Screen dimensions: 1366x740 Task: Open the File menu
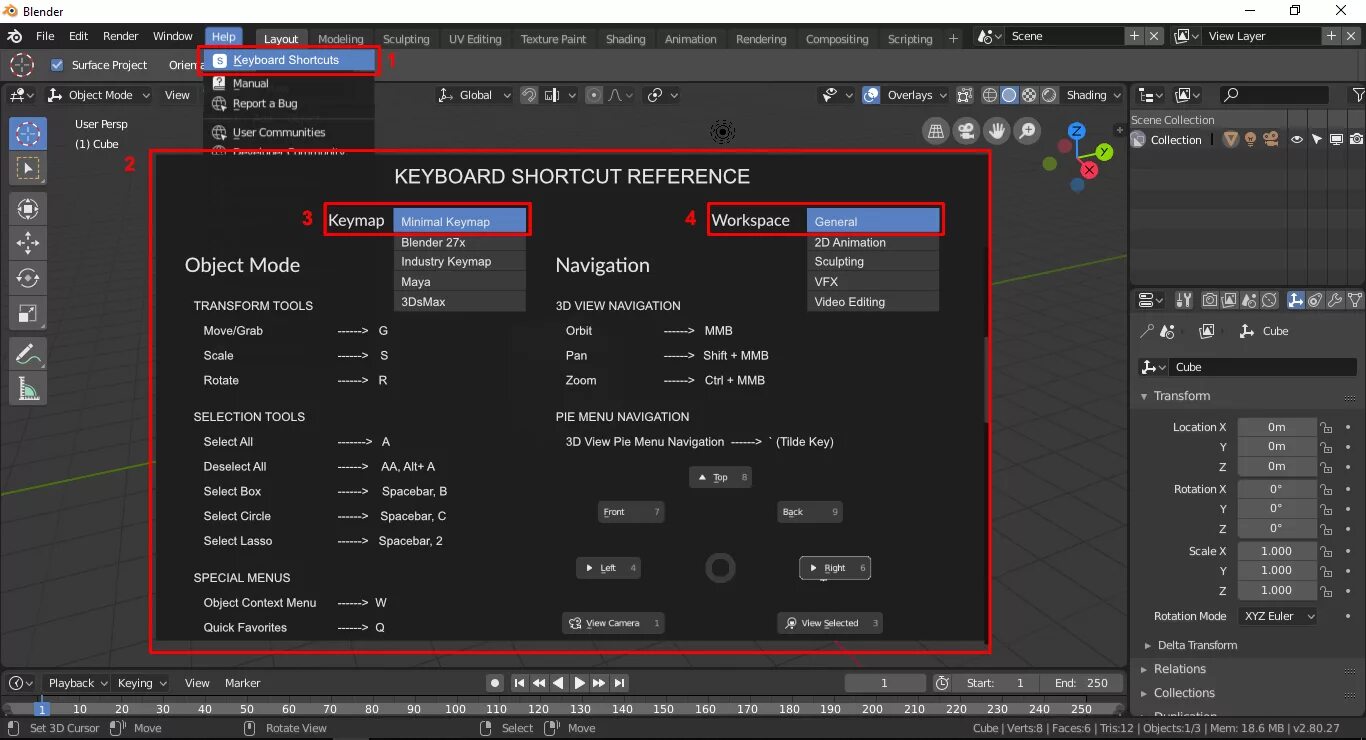click(45, 36)
